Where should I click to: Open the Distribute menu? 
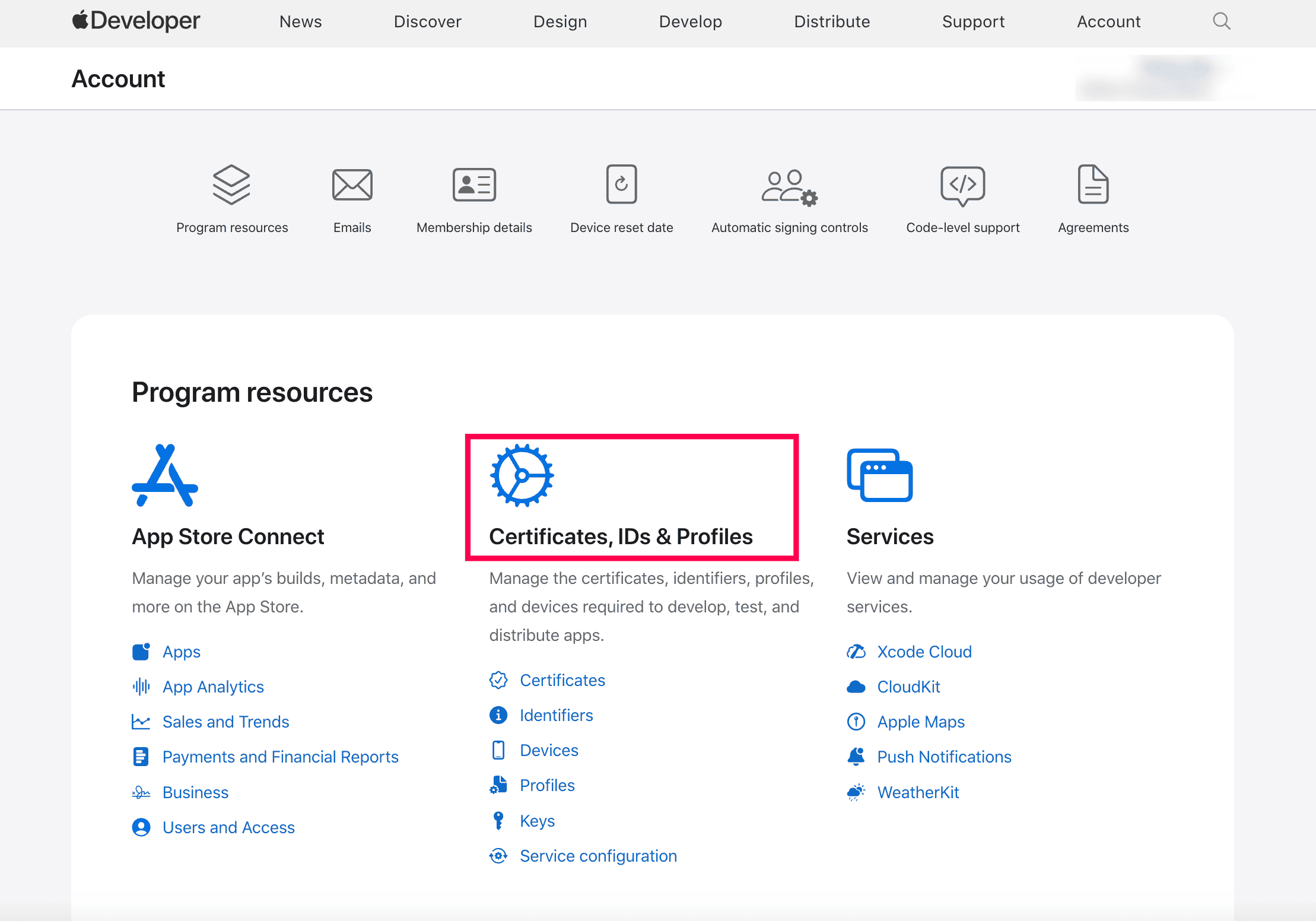pos(832,21)
